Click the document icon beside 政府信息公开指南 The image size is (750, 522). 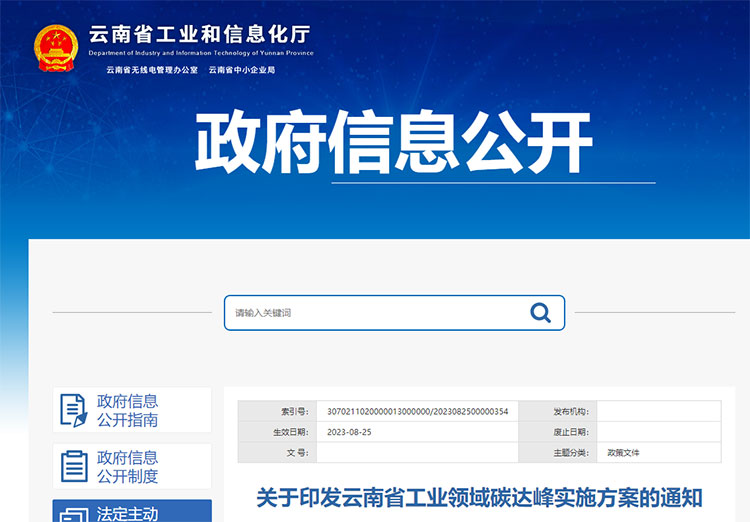pos(74,410)
